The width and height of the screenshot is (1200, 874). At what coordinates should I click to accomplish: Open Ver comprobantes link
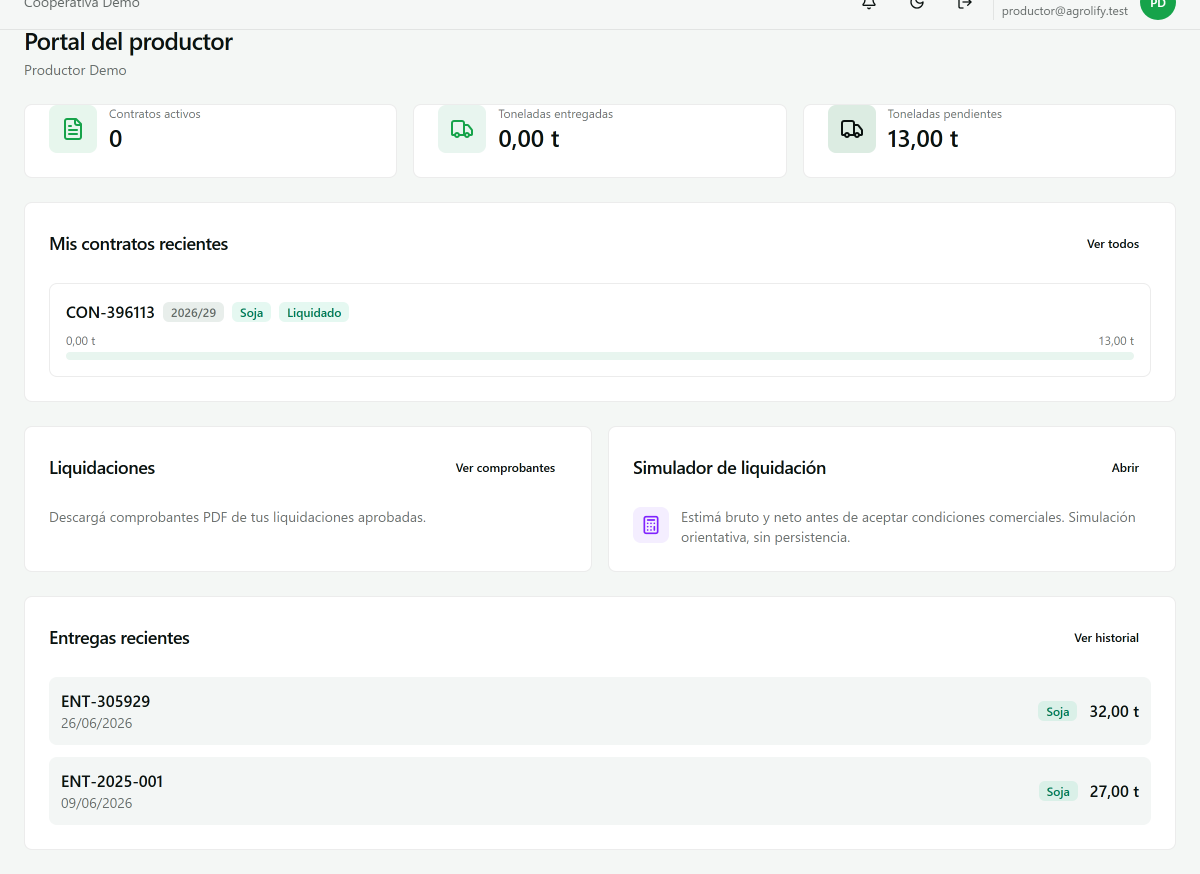[x=505, y=468]
